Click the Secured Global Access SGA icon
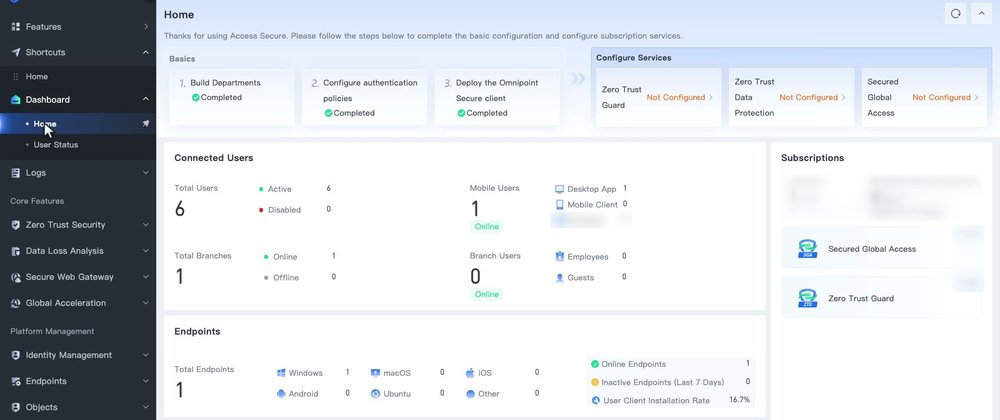 pyautogui.click(x=807, y=249)
